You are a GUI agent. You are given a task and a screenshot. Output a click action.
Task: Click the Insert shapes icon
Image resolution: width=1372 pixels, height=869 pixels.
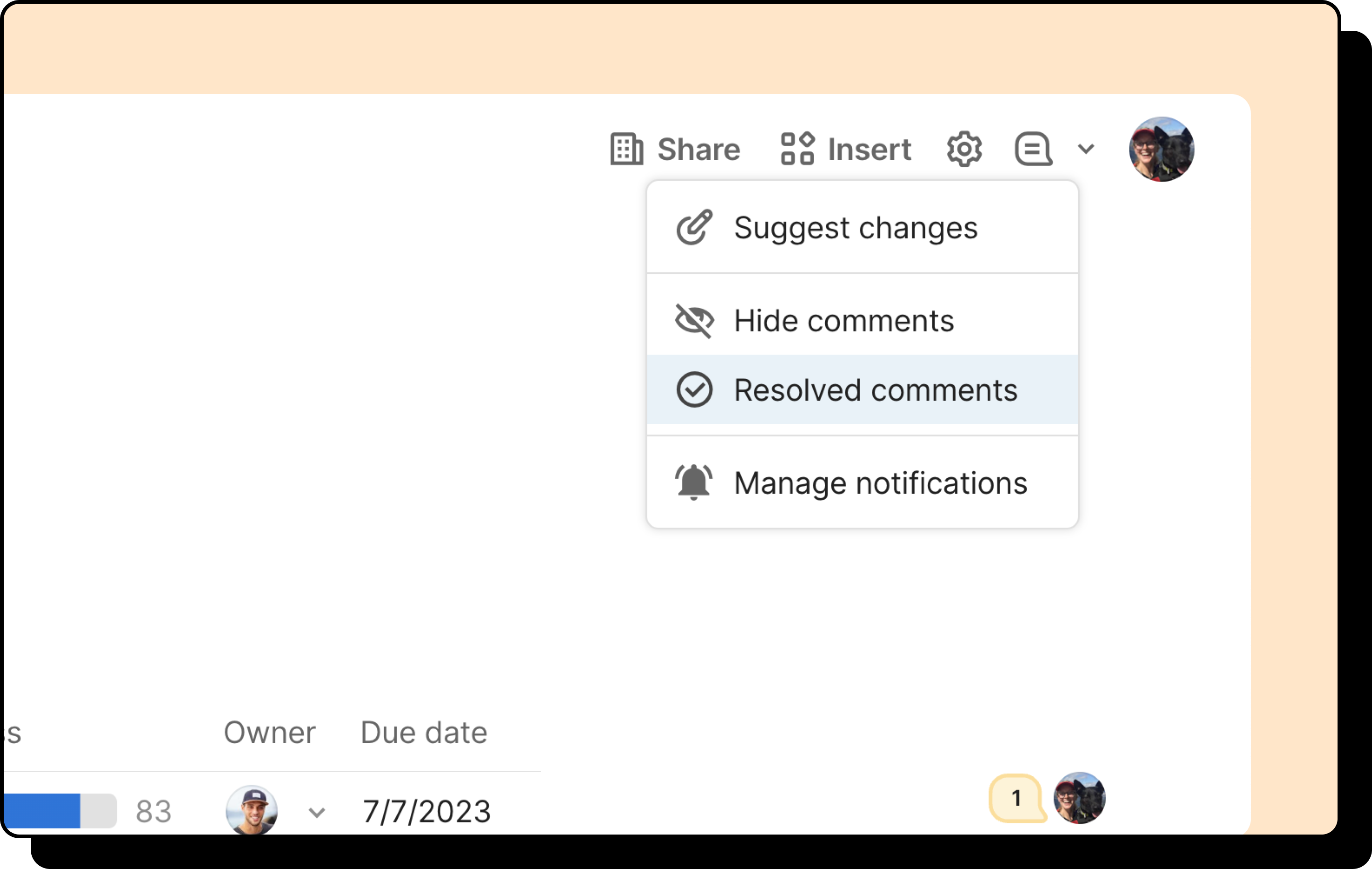(797, 149)
